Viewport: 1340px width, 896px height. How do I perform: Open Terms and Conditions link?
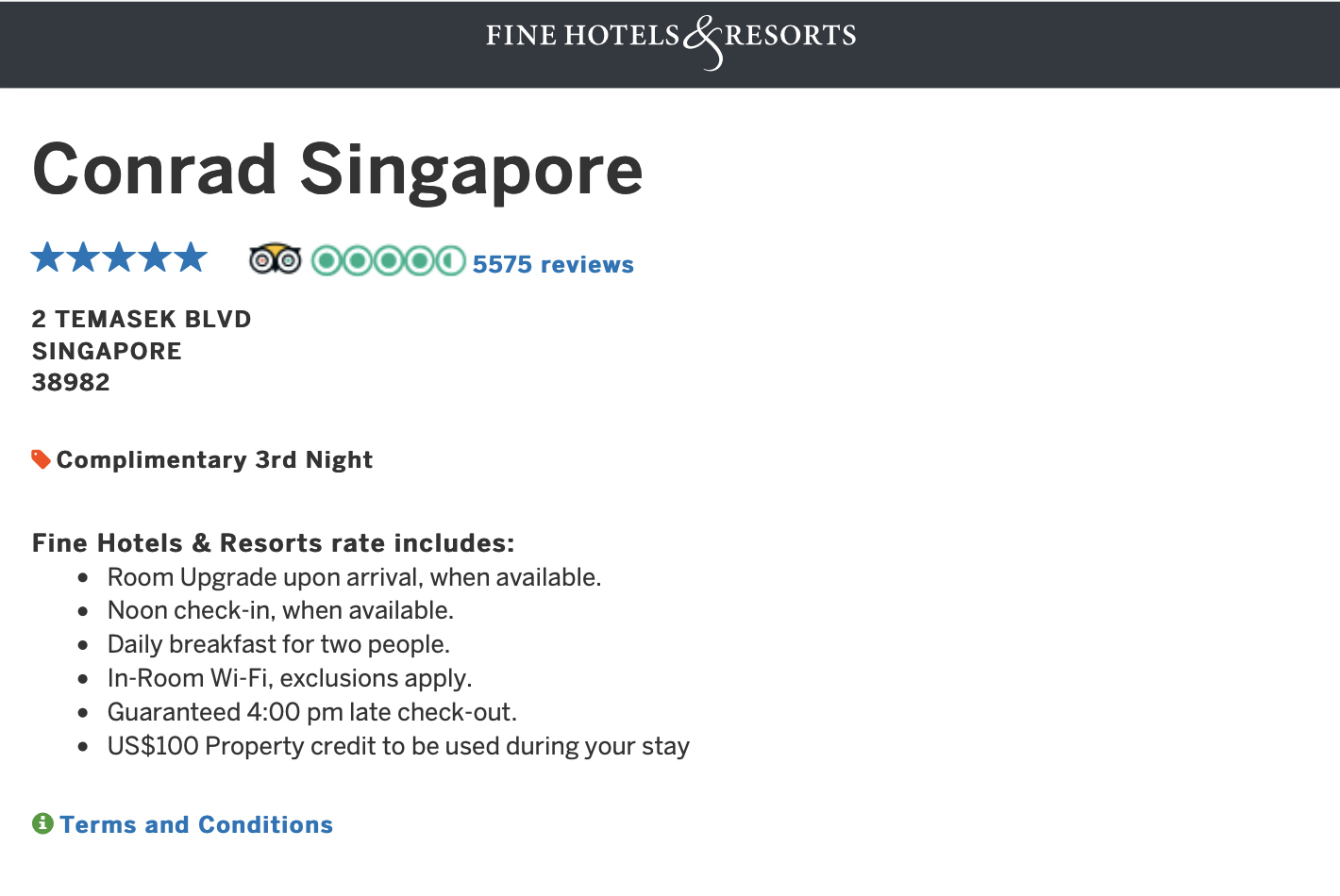(x=196, y=824)
